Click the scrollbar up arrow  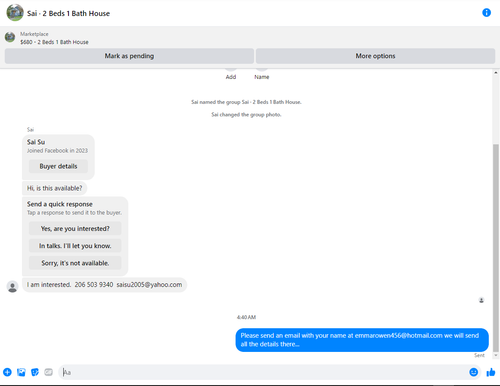496,72
